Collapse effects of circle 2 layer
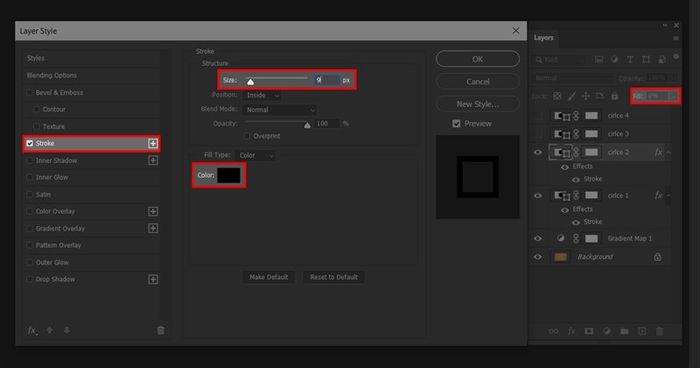This screenshot has width=700, height=368. (669, 152)
